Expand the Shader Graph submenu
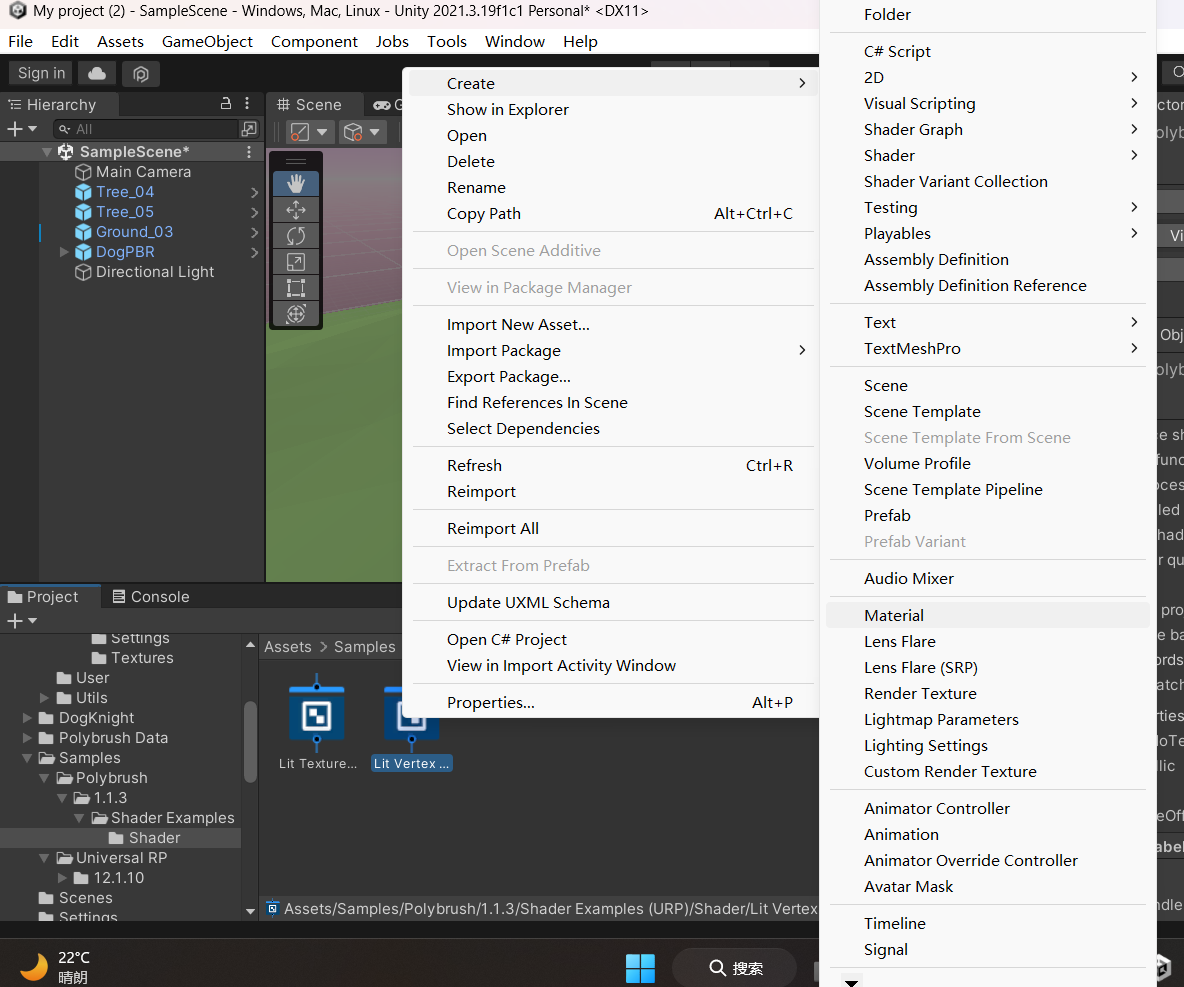The image size is (1184, 987). pos(988,129)
